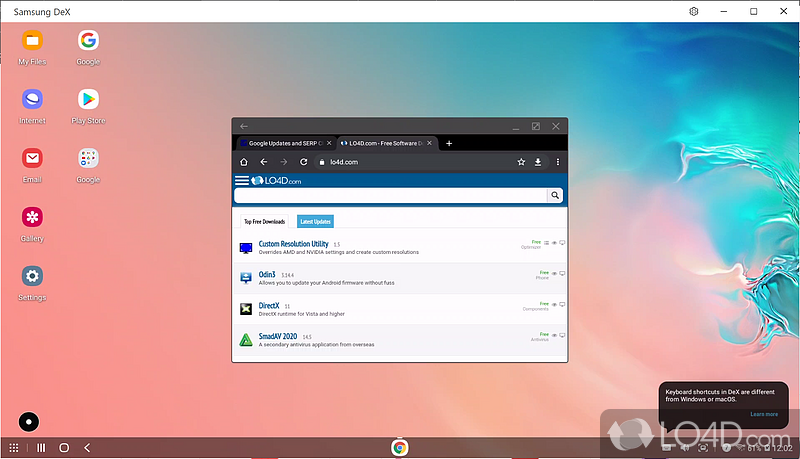800x459 pixels.
Task: Click the LO4D.com site logo
Action: click(276, 181)
